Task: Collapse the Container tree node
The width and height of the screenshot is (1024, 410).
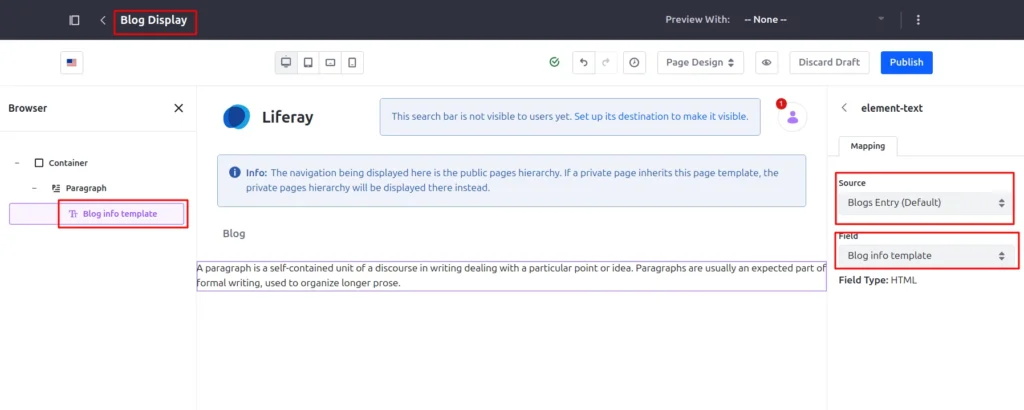Action: [18, 163]
